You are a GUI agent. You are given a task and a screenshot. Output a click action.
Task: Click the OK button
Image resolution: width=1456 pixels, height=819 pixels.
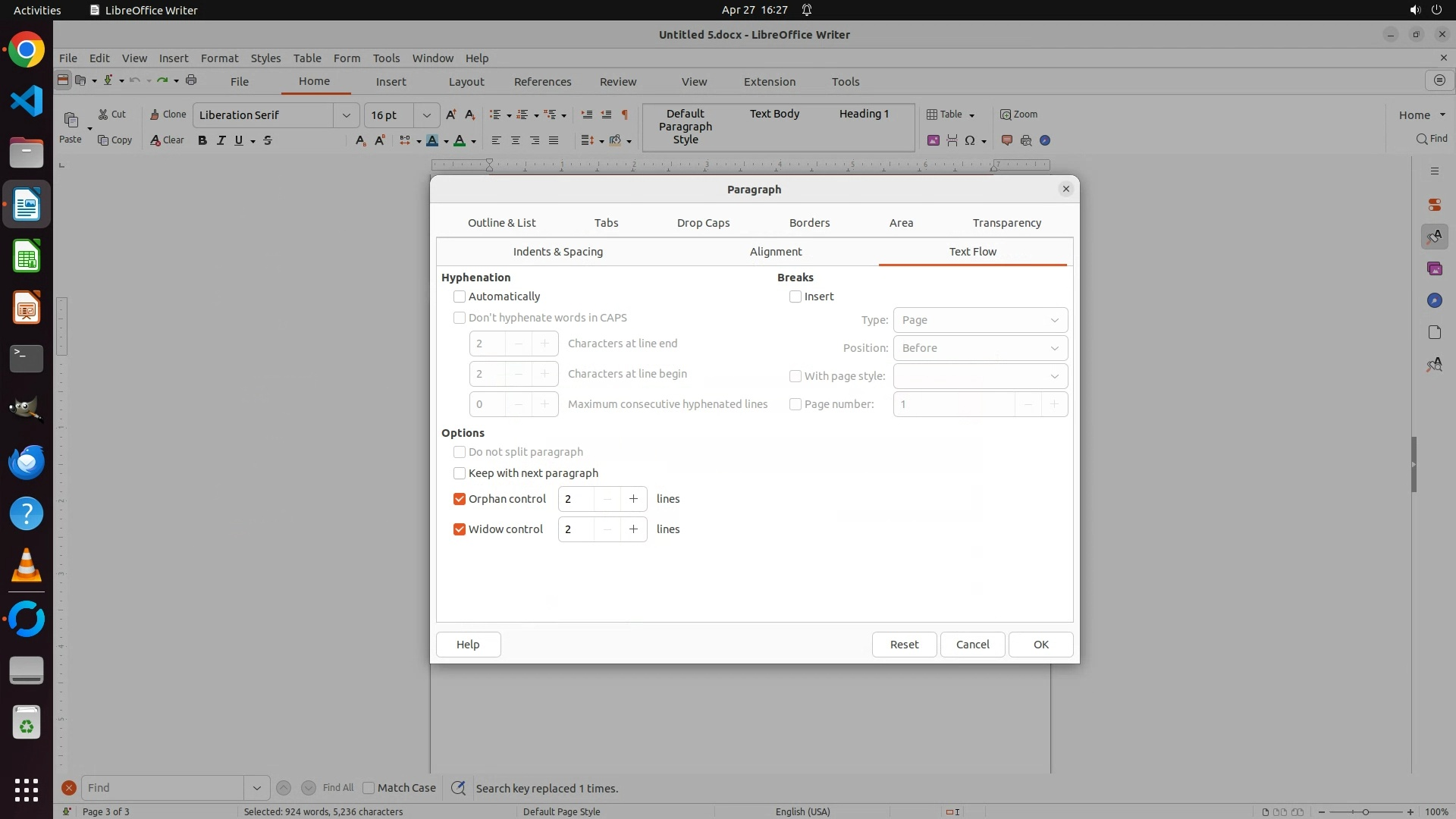pyautogui.click(x=1040, y=645)
